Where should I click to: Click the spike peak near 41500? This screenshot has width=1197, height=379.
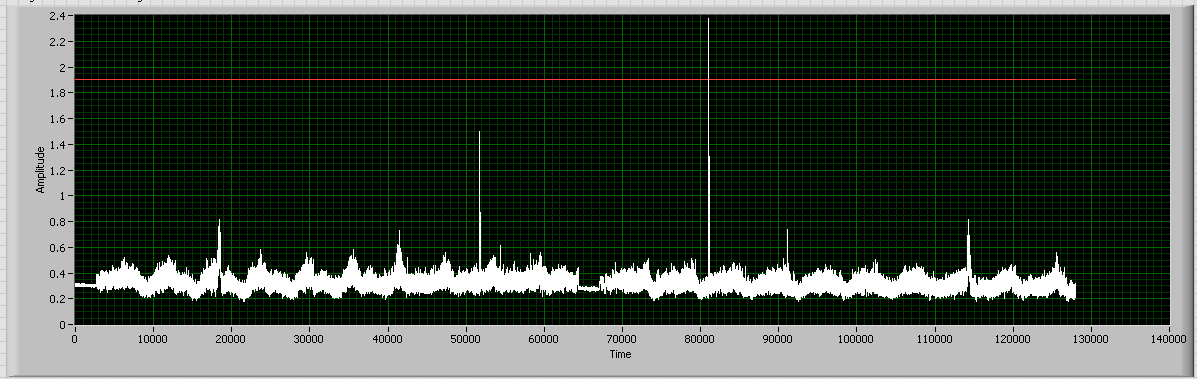pyautogui.click(x=398, y=232)
